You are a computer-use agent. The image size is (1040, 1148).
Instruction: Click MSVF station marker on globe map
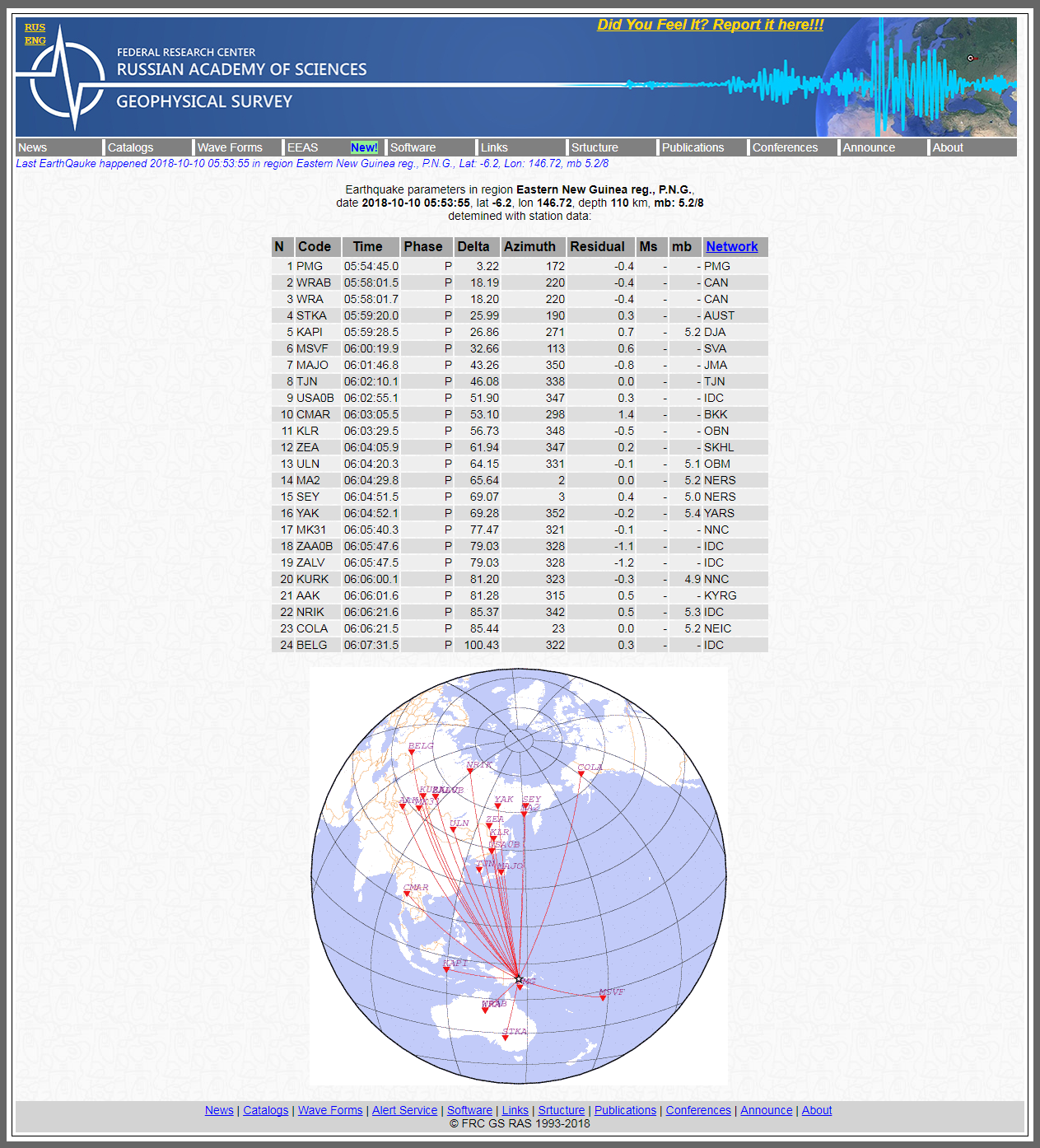(x=603, y=998)
